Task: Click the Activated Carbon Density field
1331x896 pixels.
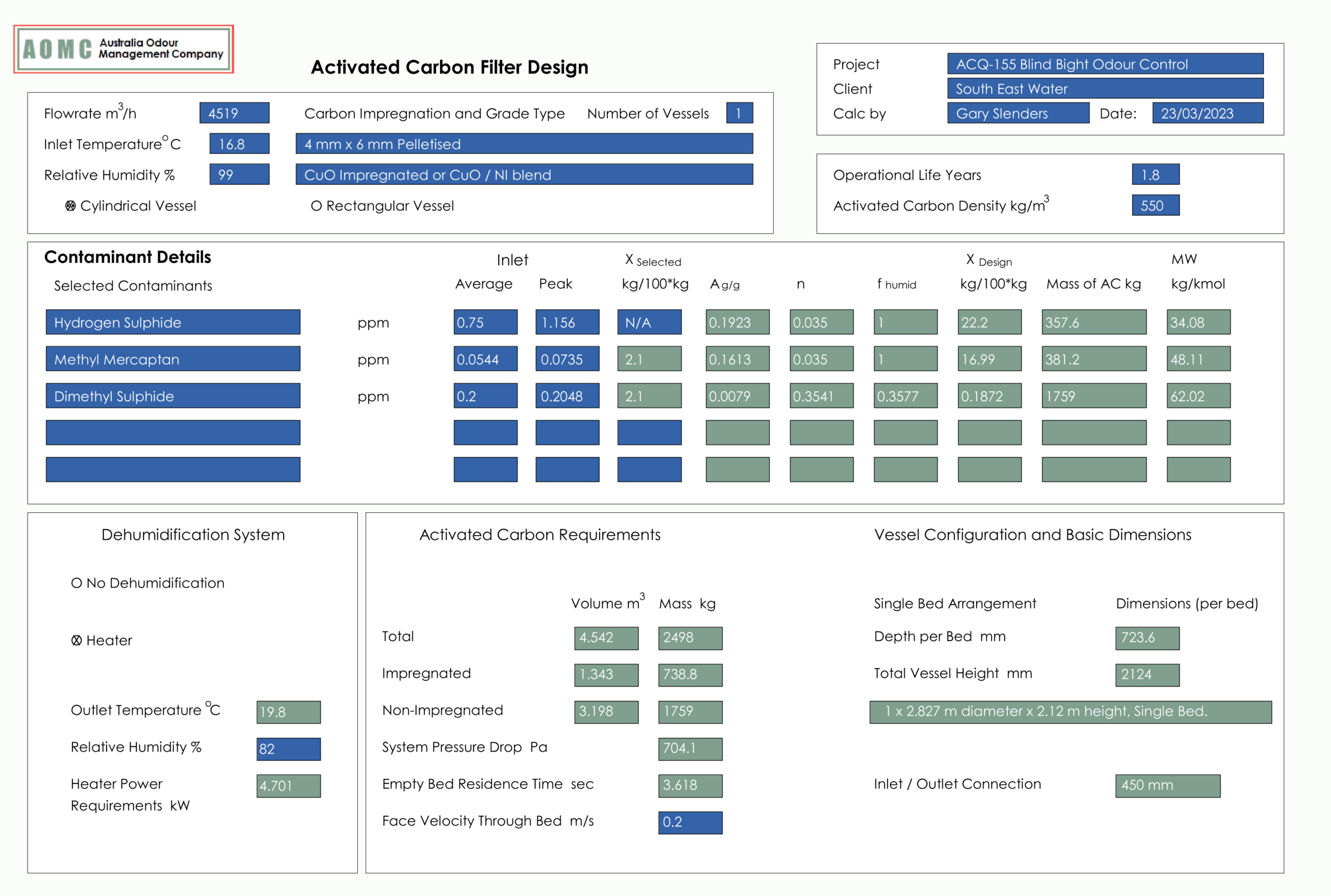Action: [1155, 205]
